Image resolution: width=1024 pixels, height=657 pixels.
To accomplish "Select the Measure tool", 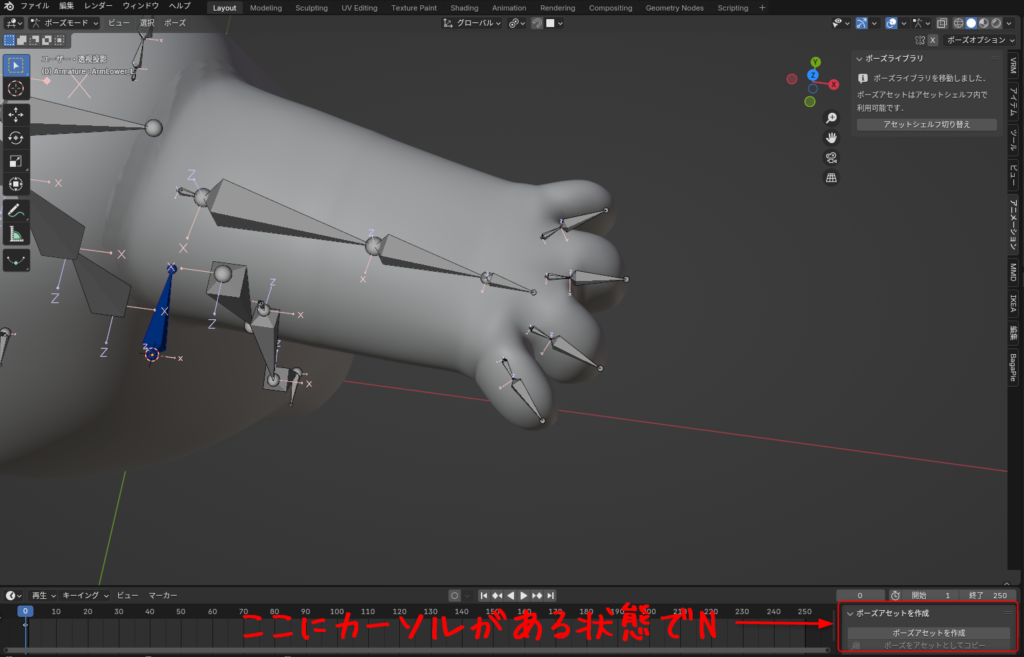I will [16, 234].
